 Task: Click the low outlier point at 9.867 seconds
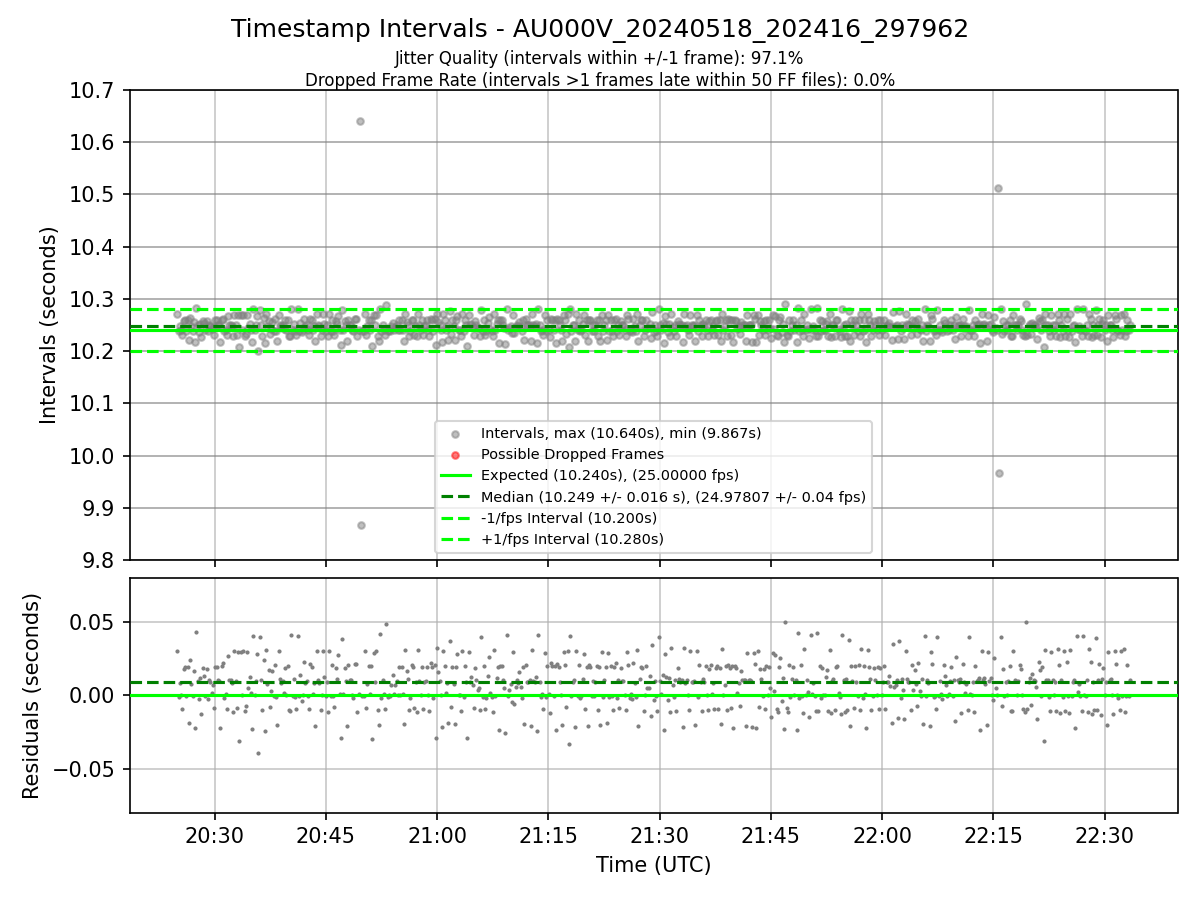361,525
